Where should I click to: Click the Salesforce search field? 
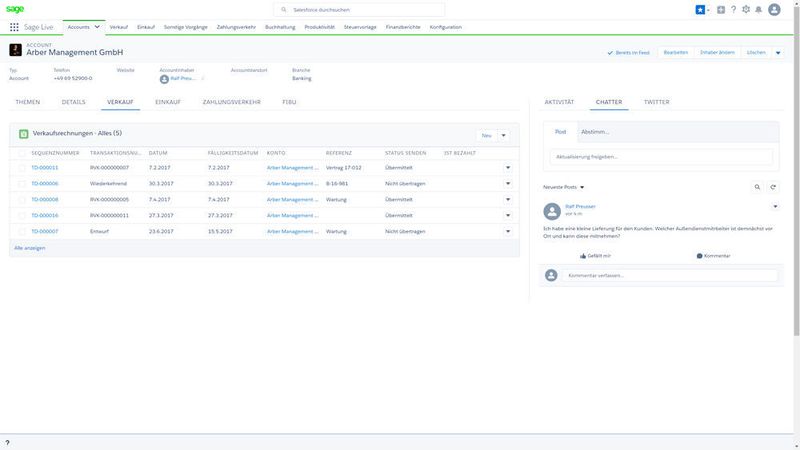359,10
